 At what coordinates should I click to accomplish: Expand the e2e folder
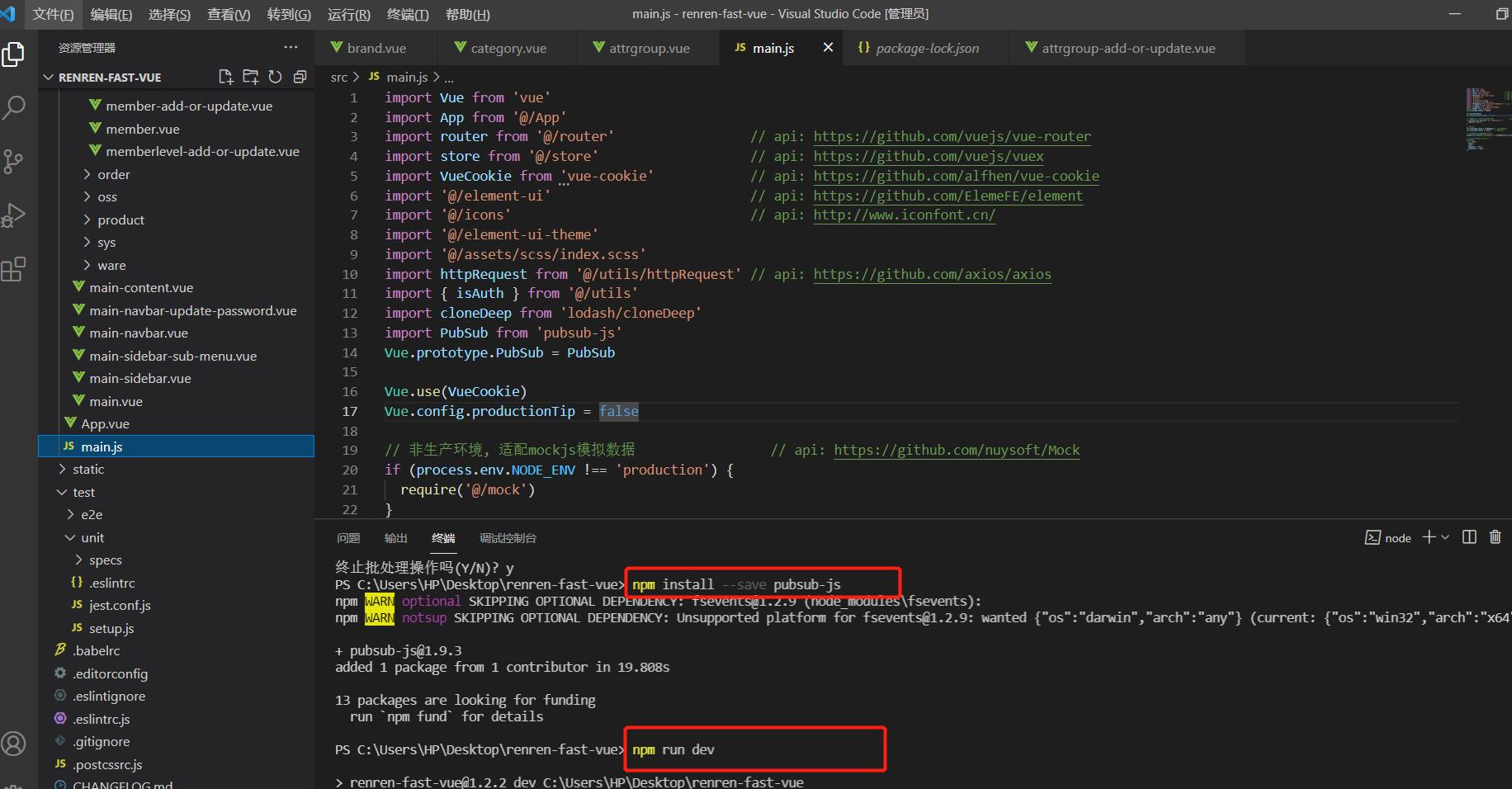tap(176, 514)
